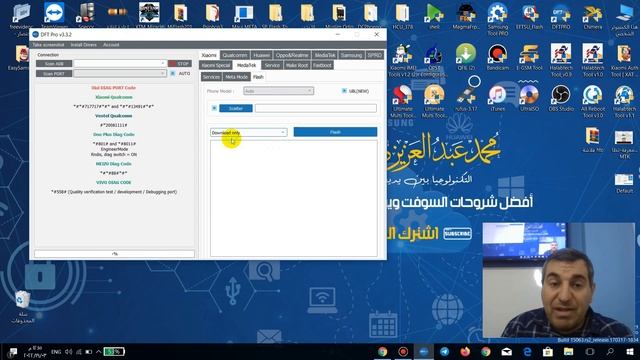Select the Xiaomi Special sub-tab
The height and width of the screenshot is (360, 640).
[216, 65]
